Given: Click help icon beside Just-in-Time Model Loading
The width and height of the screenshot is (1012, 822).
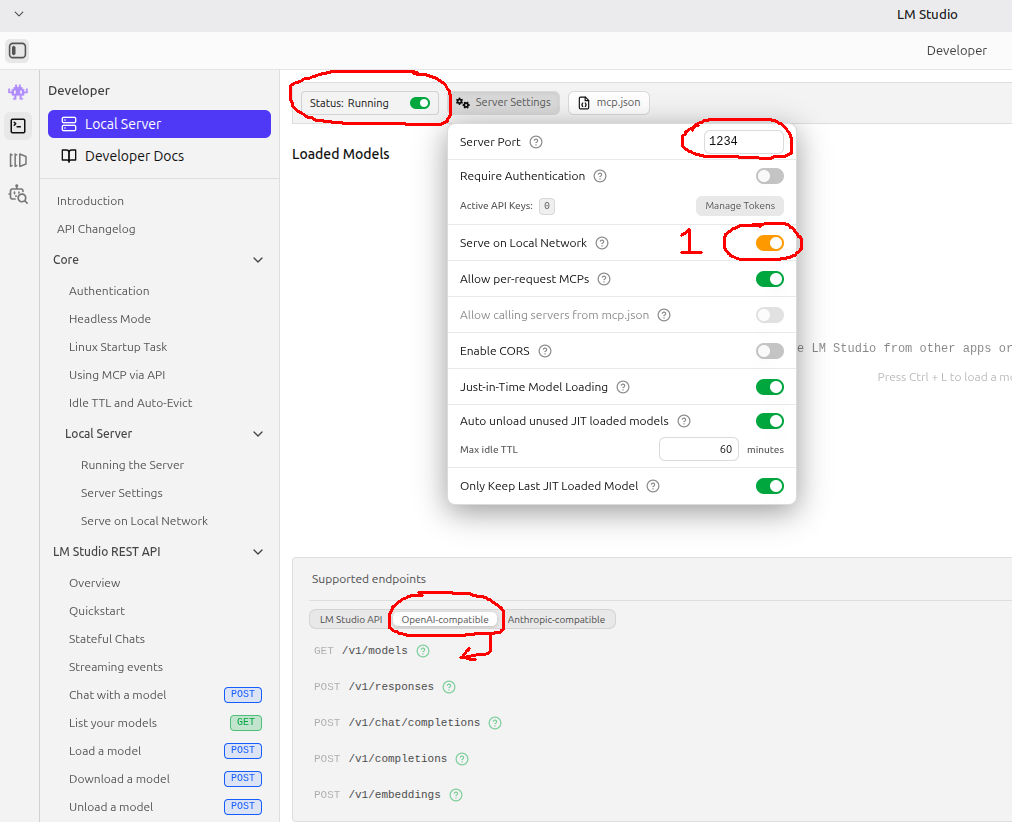Looking at the screenshot, I should pyautogui.click(x=623, y=387).
